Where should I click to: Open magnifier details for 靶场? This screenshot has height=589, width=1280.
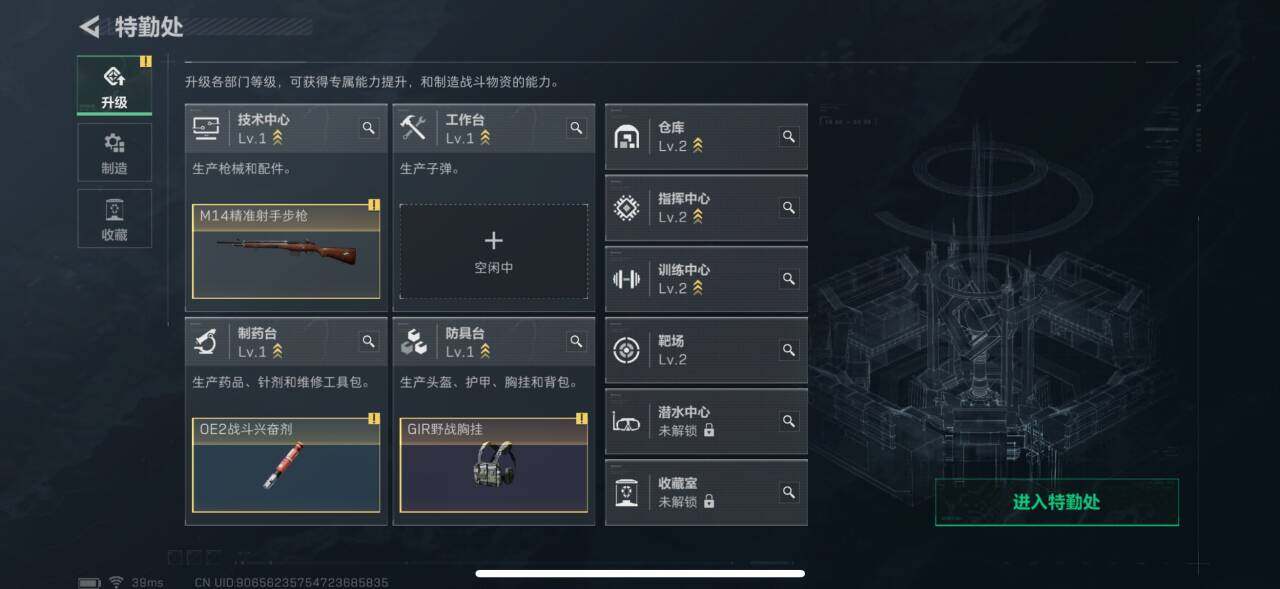pos(789,350)
